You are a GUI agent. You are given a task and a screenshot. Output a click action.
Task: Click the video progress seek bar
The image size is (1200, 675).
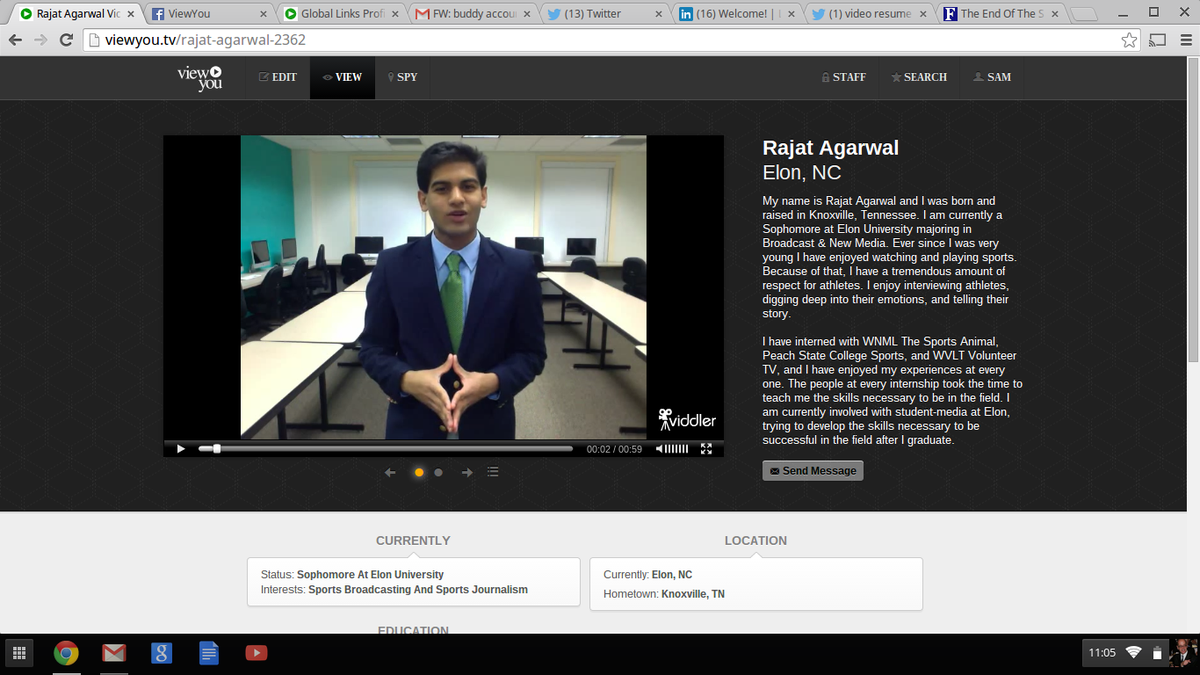click(386, 449)
